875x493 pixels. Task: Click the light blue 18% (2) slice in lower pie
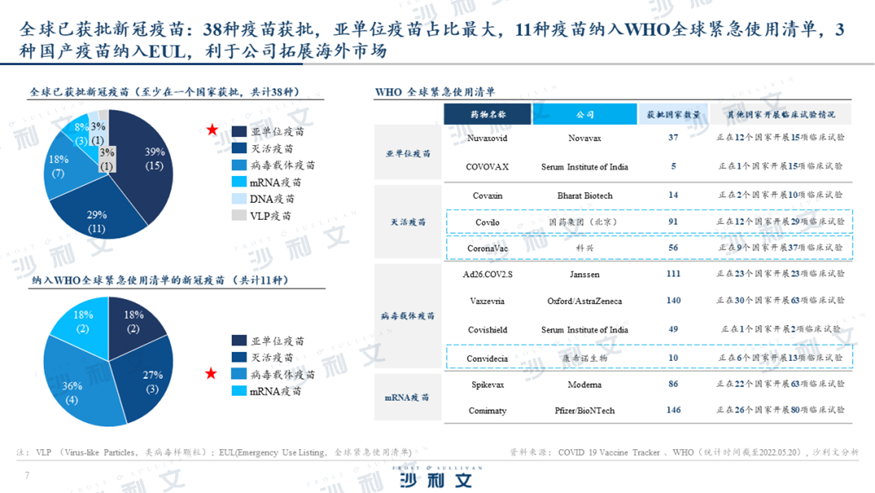point(85,323)
